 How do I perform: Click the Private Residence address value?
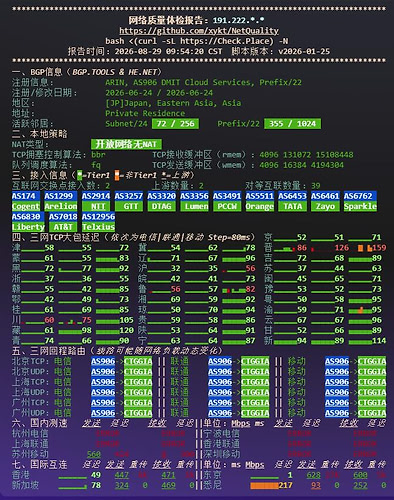click(x=145, y=113)
